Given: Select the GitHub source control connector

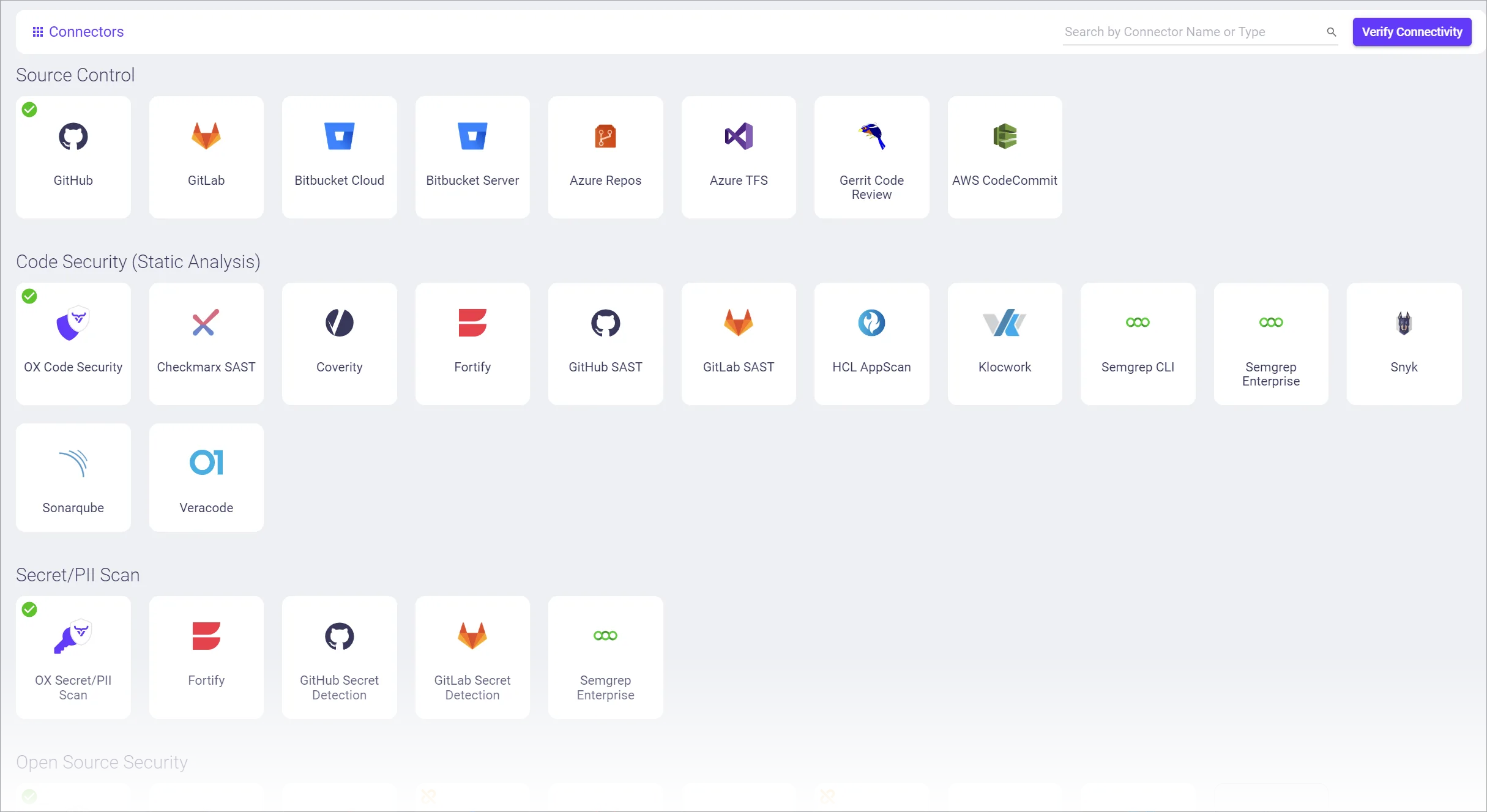Looking at the screenshot, I should click(73, 157).
